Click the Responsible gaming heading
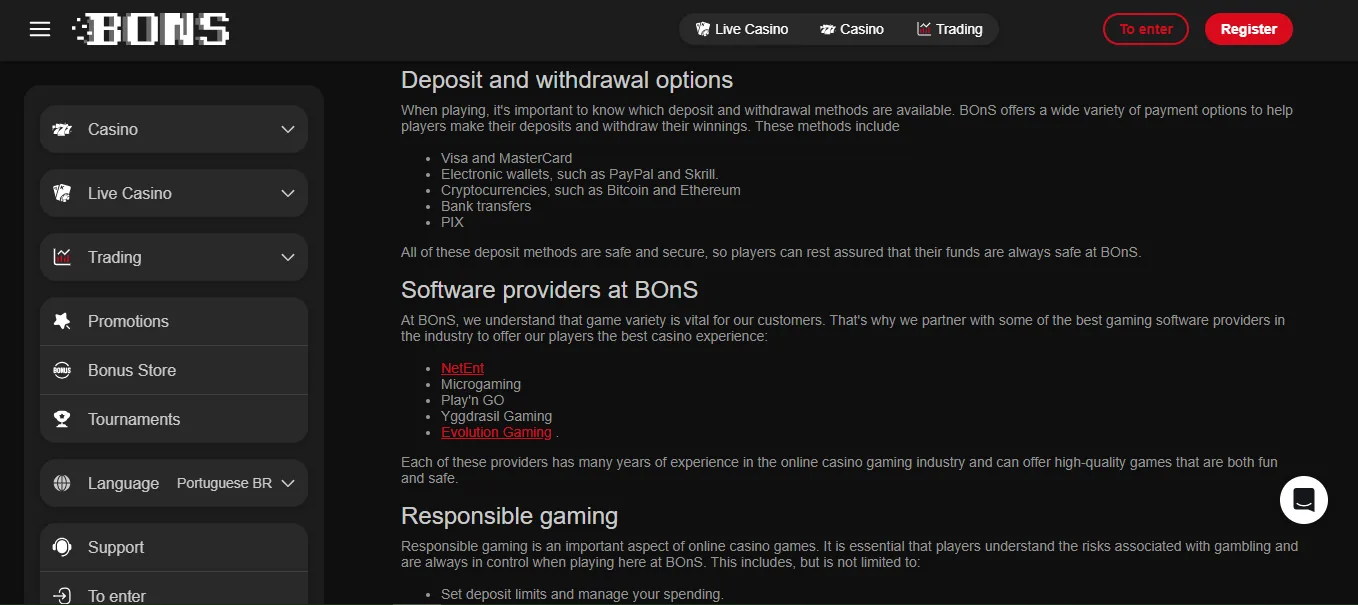This screenshot has width=1358, height=605. click(509, 516)
